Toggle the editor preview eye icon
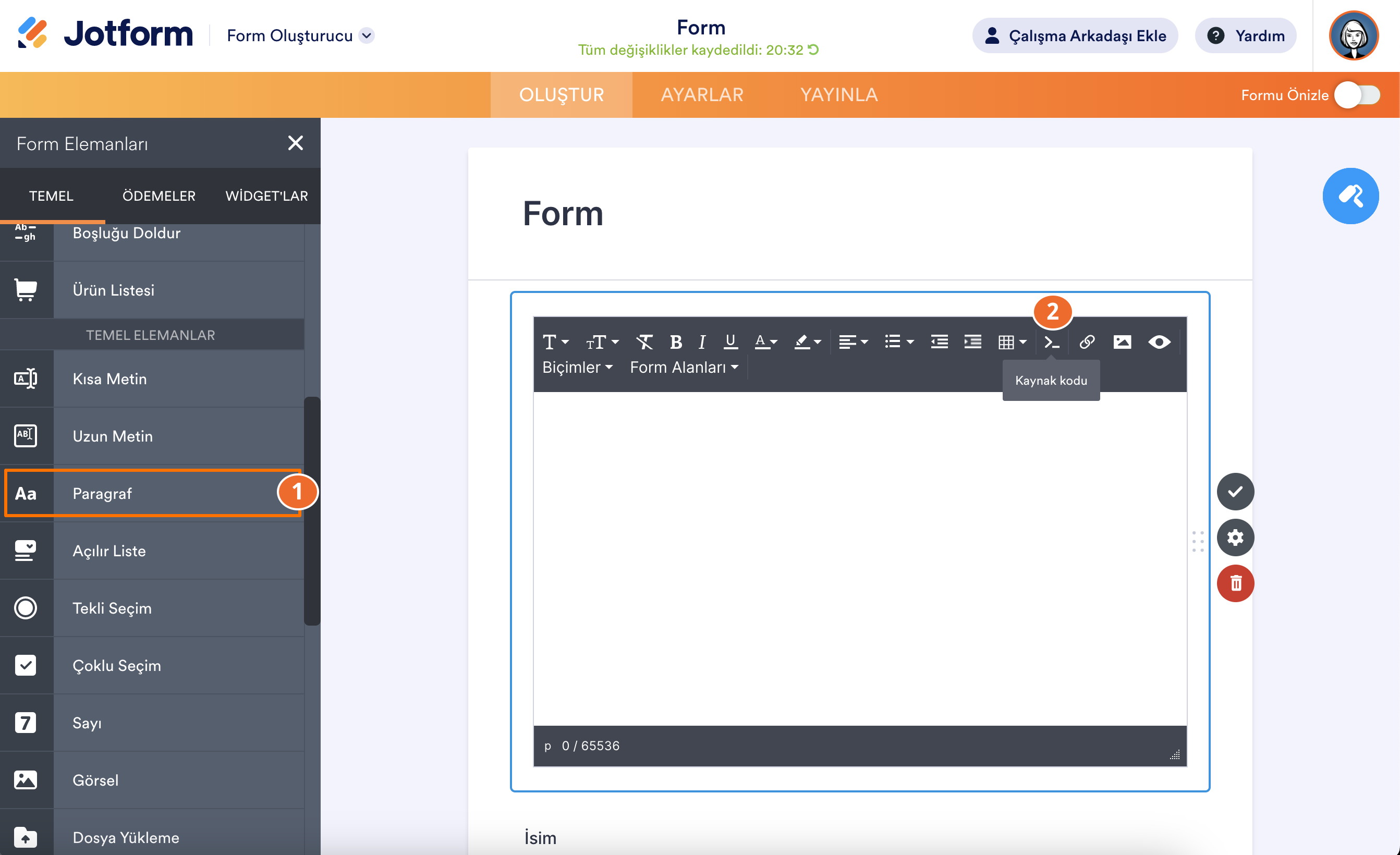This screenshot has width=1400, height=855. tap(1159, 342)
